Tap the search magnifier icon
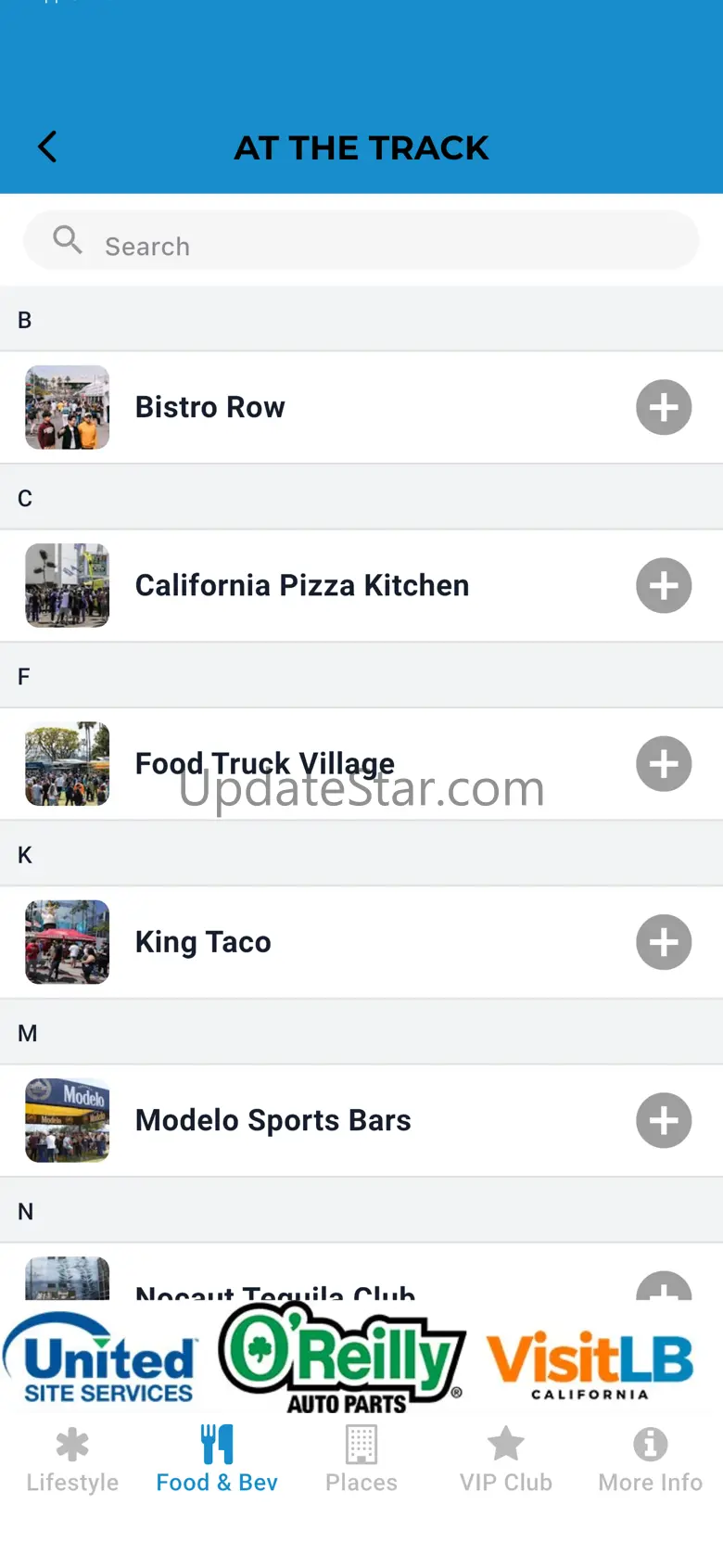The height and width of the screenshot is (1568, 723). (x=67, y=240)
